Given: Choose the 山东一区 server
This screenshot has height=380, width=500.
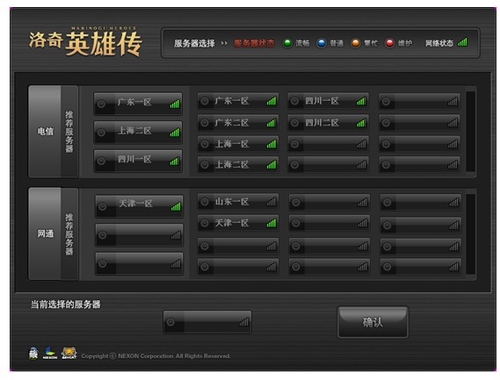Looking at the screenshot, I should (238, 202).
